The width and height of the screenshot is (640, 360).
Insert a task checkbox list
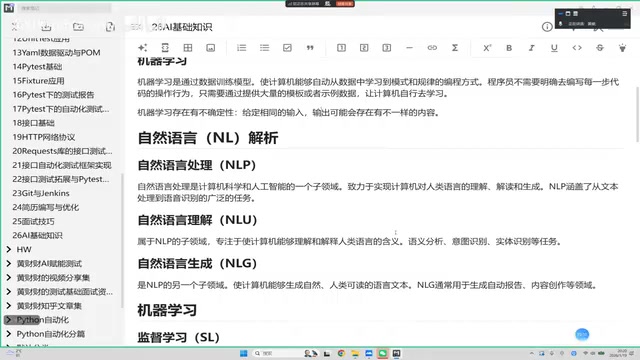pyautogui.click(x=287, y=48)
